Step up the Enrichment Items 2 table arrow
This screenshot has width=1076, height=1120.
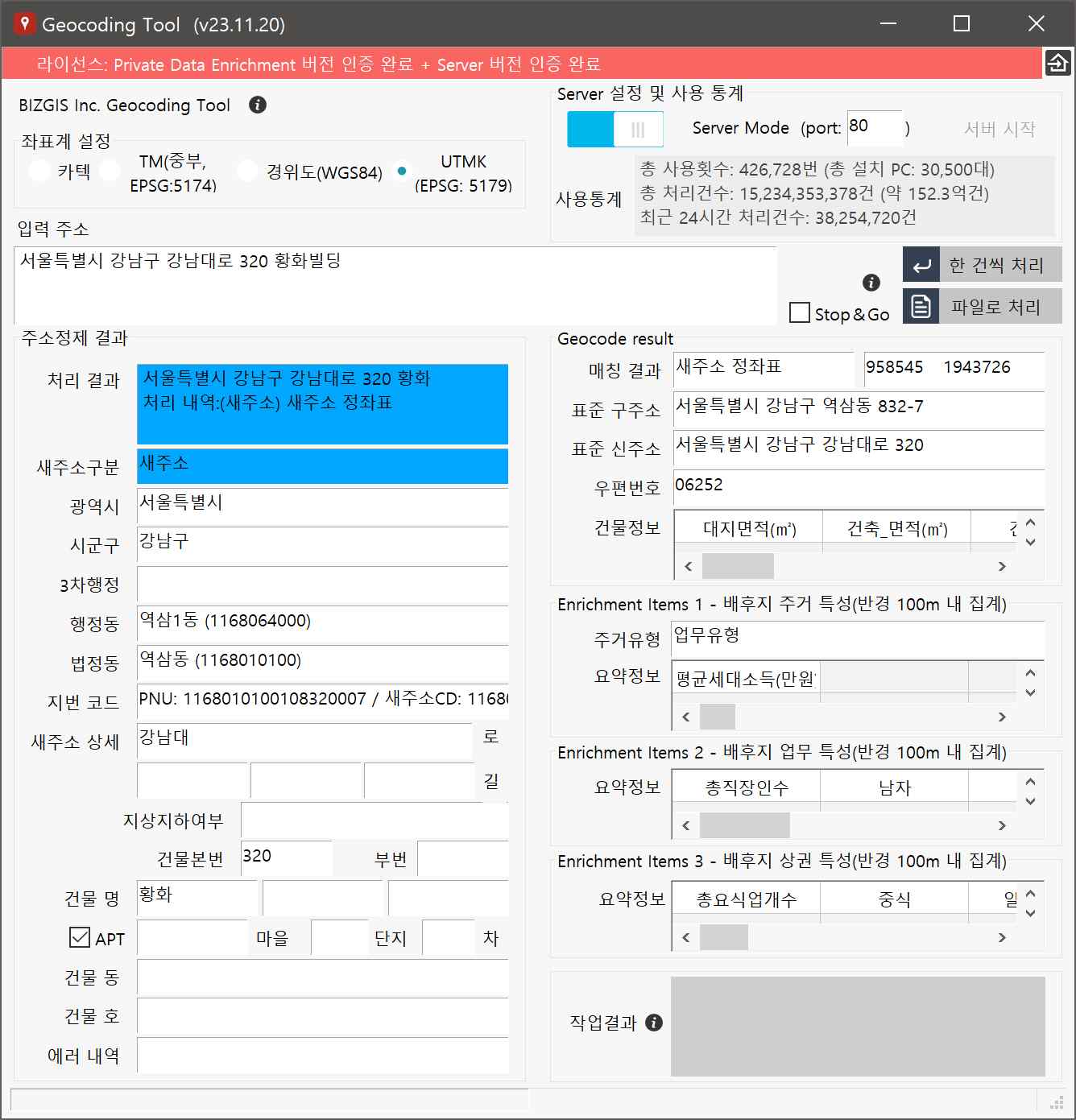pos(1031,782)
